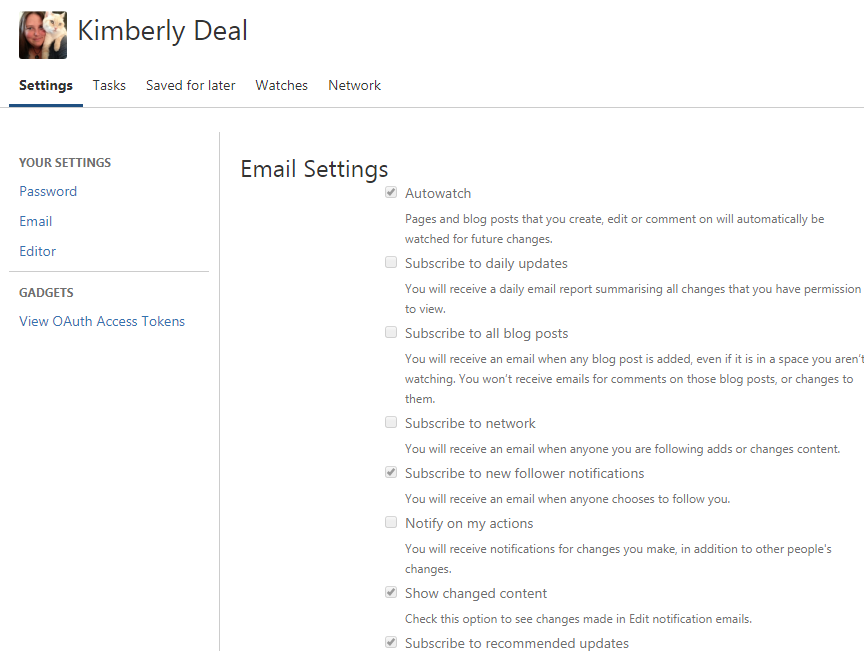The width and height of the screenshot is (864, 651).
Task: Check Subscribe to all blog posts
Action: pyautogui.click(x=391, y=332)
